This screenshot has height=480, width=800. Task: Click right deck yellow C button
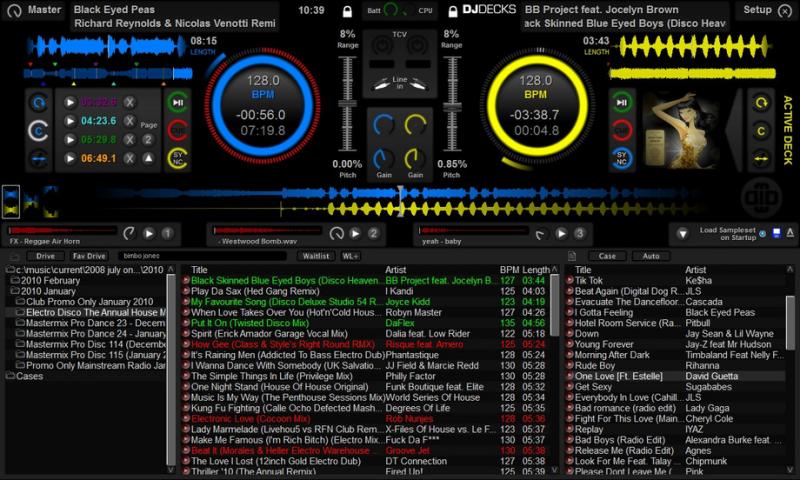tap(761, 131)
